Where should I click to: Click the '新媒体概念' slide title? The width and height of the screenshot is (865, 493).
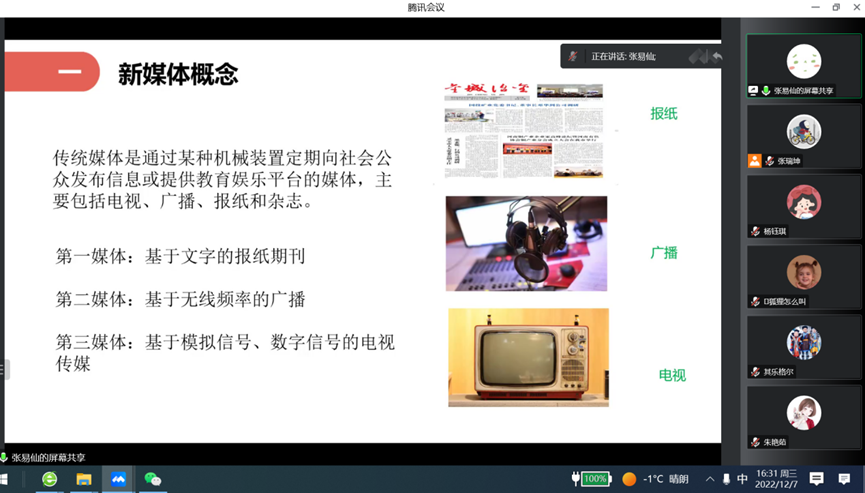[178, 74]
